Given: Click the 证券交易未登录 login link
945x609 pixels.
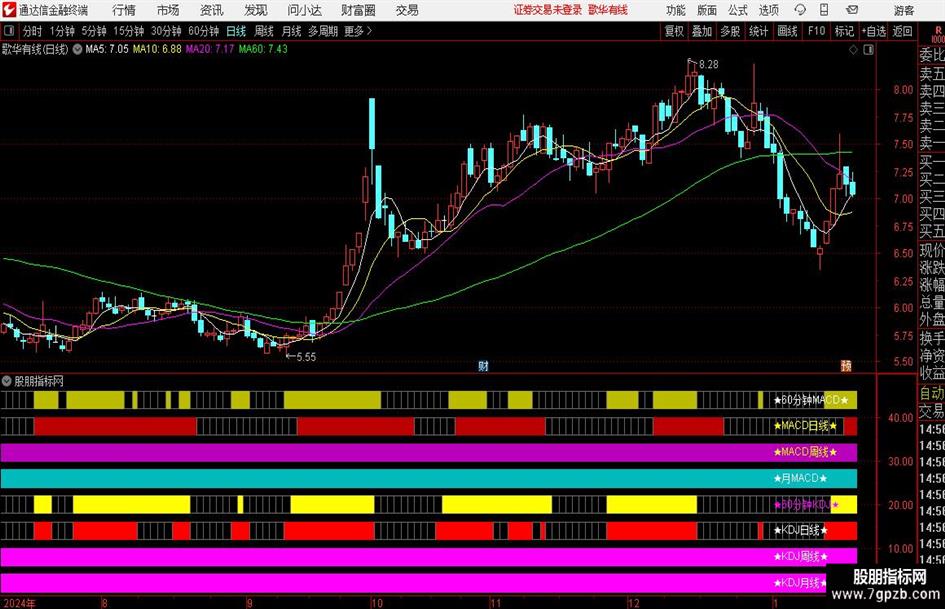Looking at the screenshot, I should tap(548, 10).
